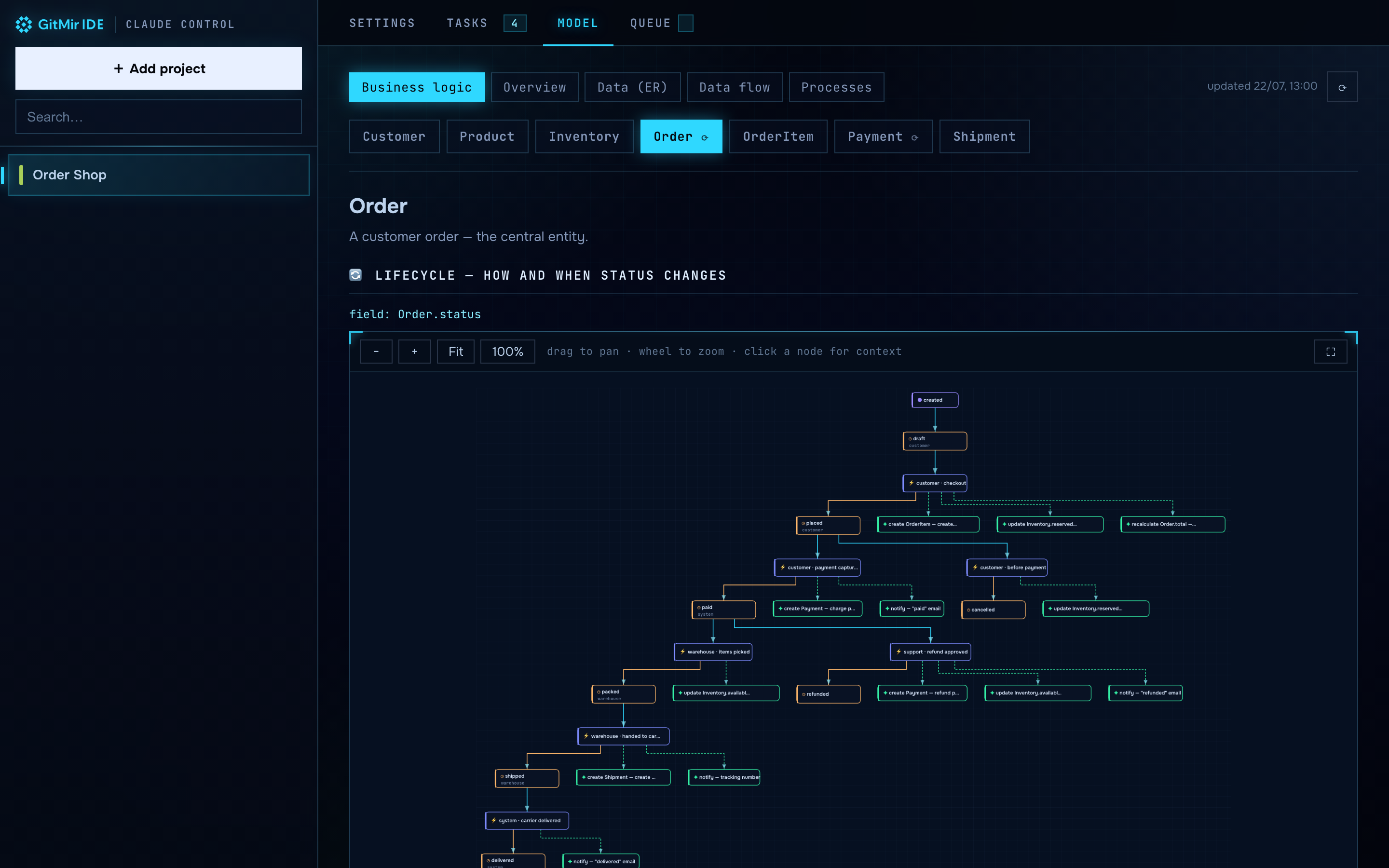This screenshot has height=868, width=1389.
Task: Click the 'shipped' status node
Action: coord(527,778)
